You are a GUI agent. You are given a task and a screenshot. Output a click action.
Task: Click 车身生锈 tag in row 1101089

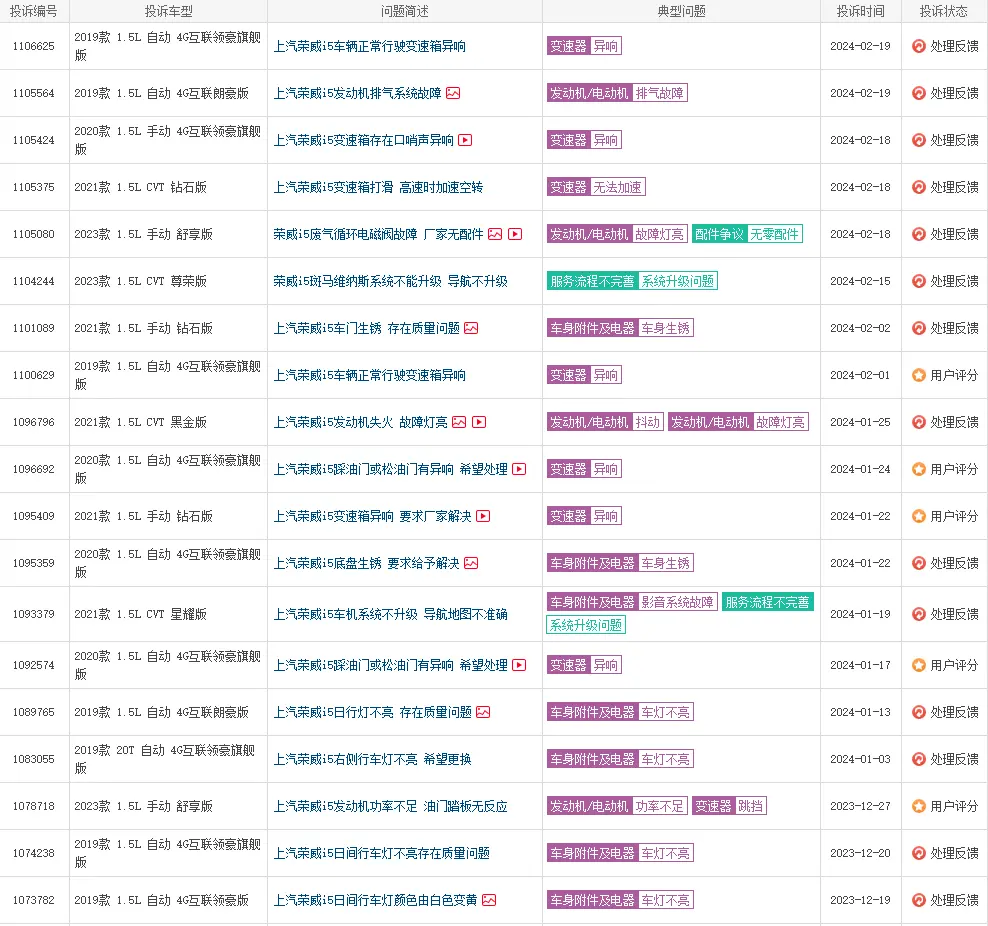665,328
